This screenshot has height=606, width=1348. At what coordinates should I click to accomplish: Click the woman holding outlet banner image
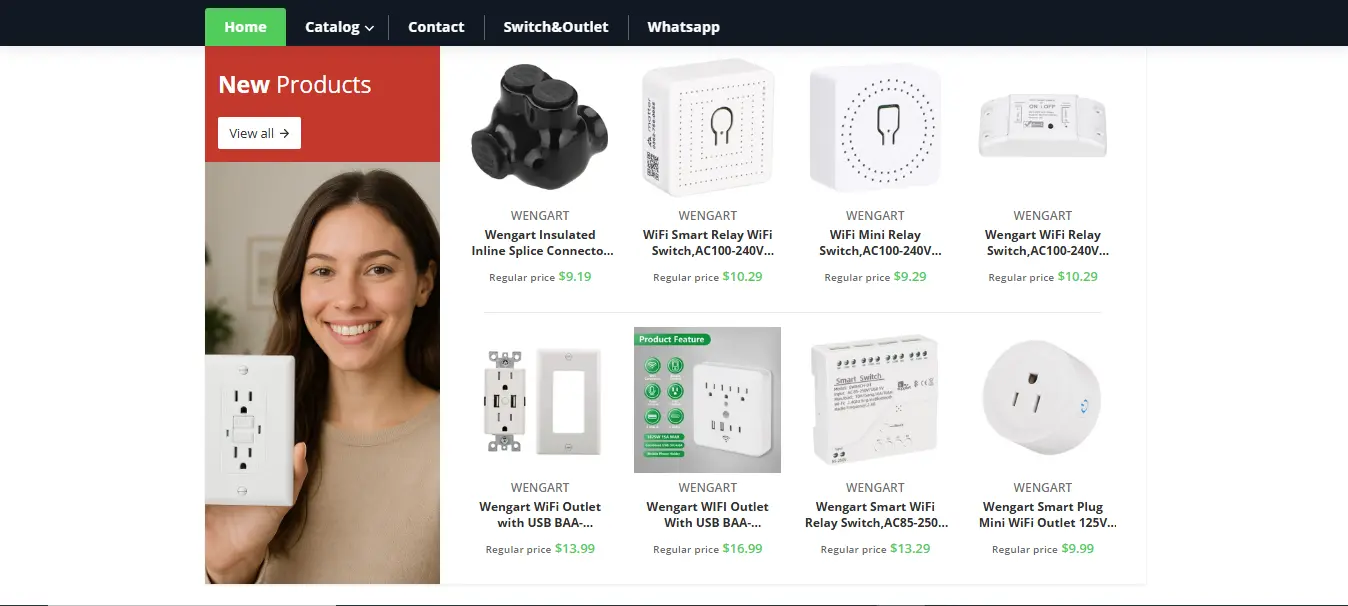click(322, 373)
